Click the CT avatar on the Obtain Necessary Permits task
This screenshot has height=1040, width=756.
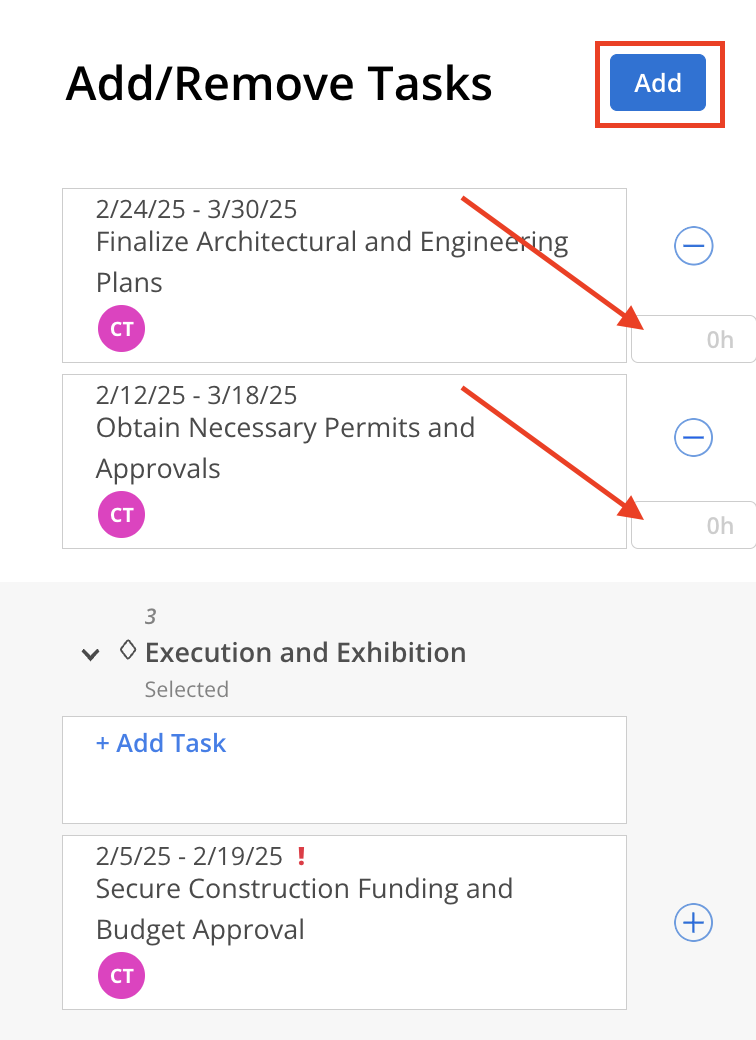(x=121, y=515)
